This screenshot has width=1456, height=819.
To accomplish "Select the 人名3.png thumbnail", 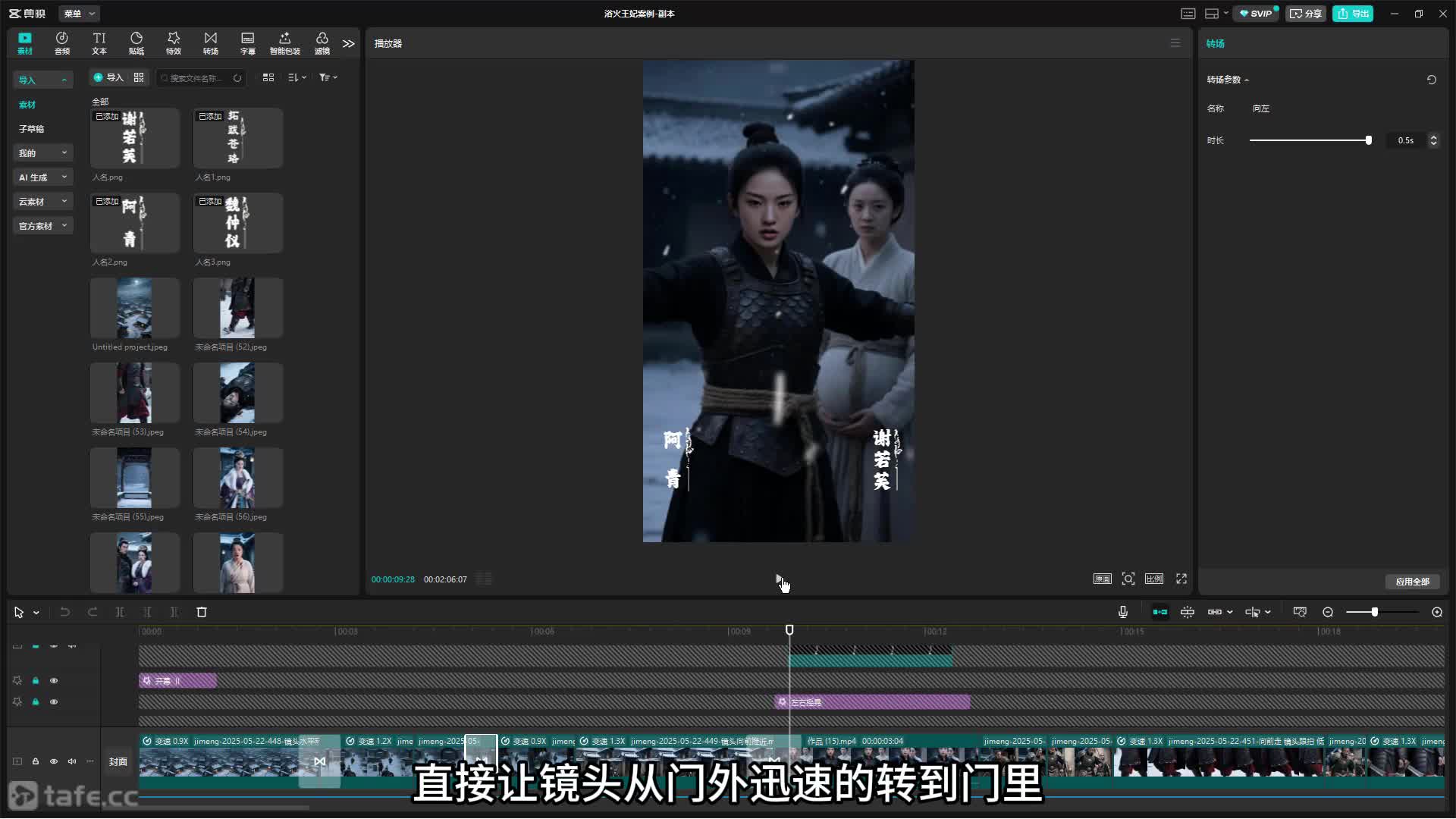I will [237, 223].
